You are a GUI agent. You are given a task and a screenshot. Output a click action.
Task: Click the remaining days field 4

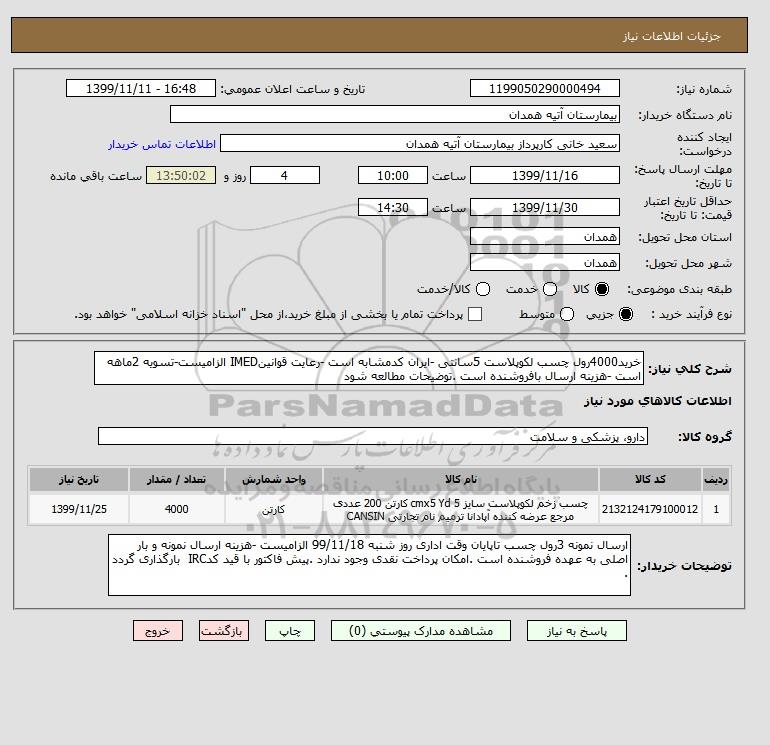(x=285, y=175)
